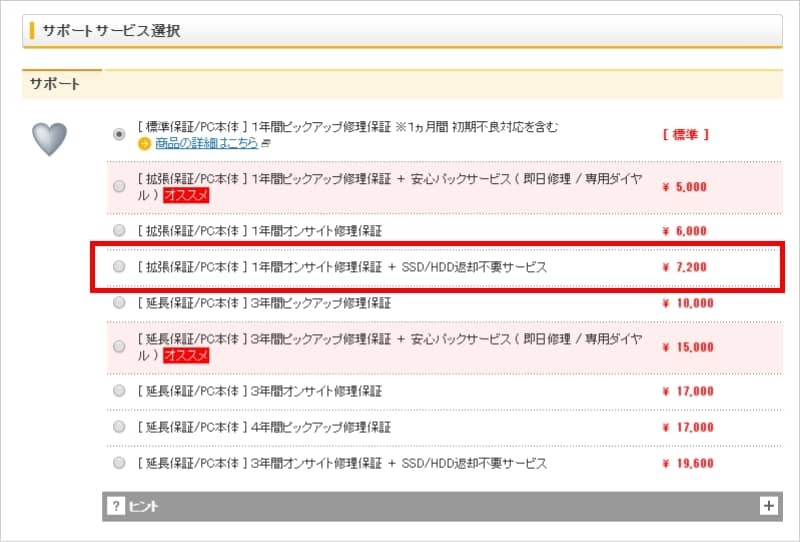Select the ¥7,200 SSD/HDD返却不要サービス option
800x542 pixels.
(120, 267)
